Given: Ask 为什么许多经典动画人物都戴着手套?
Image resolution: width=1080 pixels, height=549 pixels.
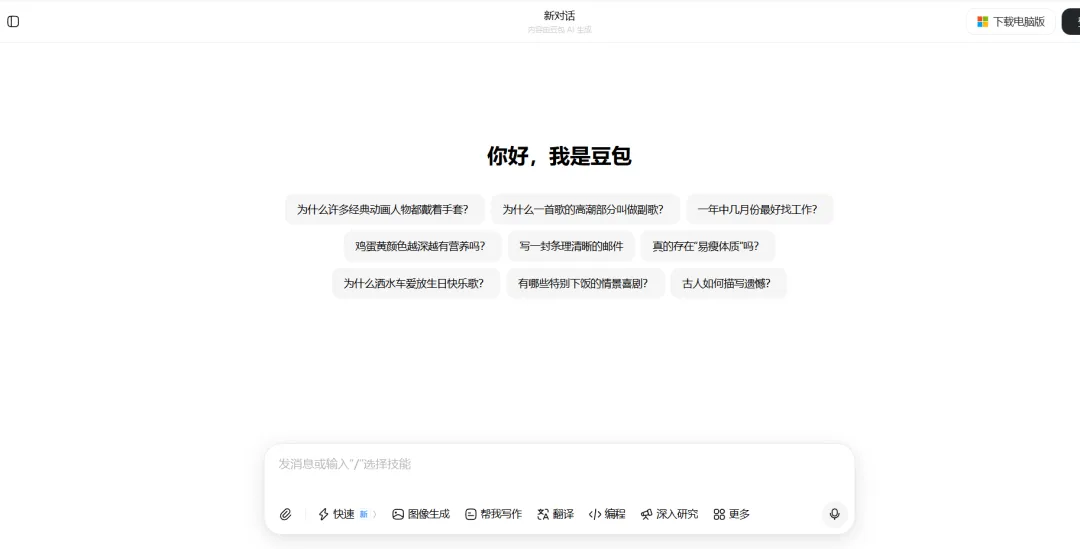Looking at the screenshot, I should pos(384,209).
